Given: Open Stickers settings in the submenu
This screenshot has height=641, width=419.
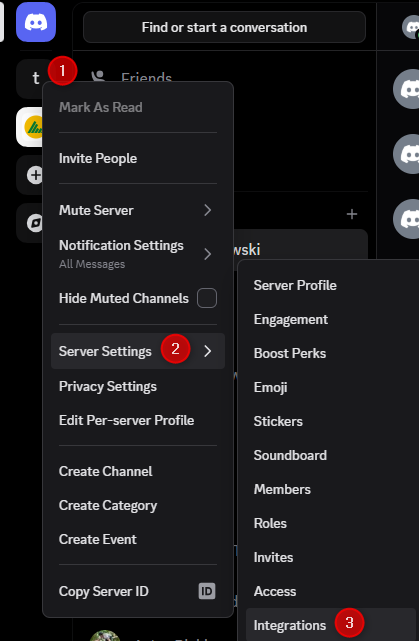Looking at the screenshot, I should [x=331, y=421].
